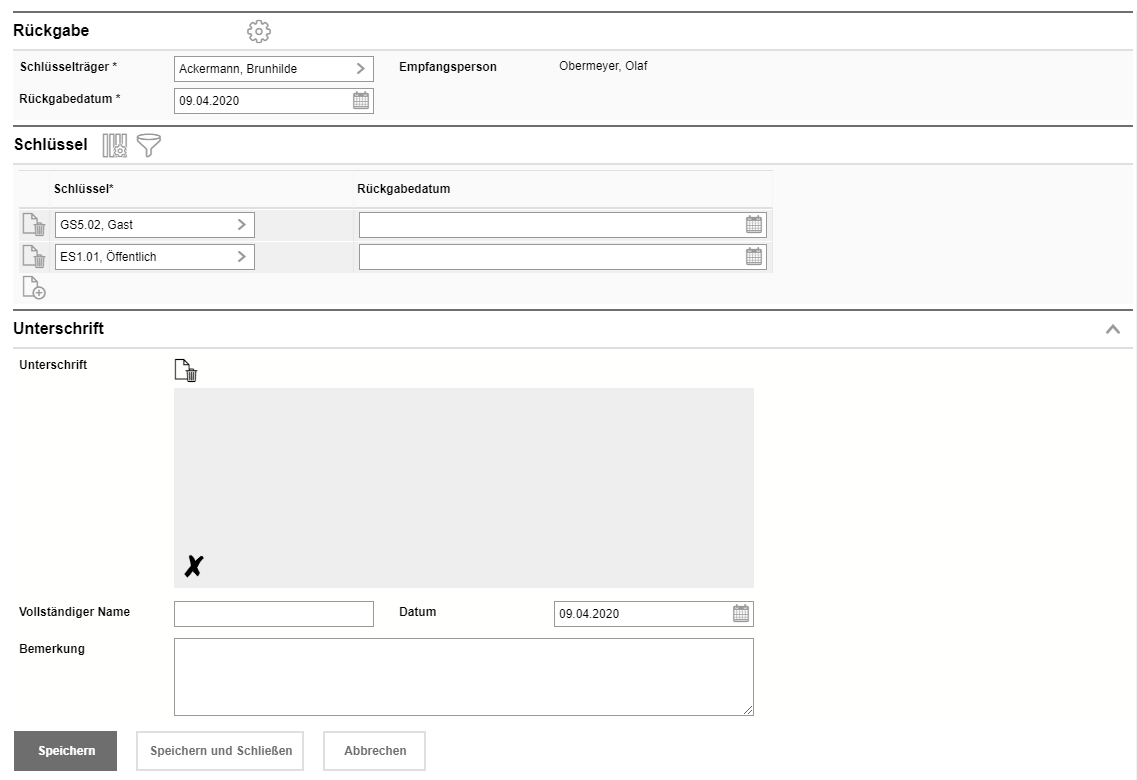The image size is (1137, 780).
Task: Open the calendar for the top Rückgabedatum field
Action: 361,100
